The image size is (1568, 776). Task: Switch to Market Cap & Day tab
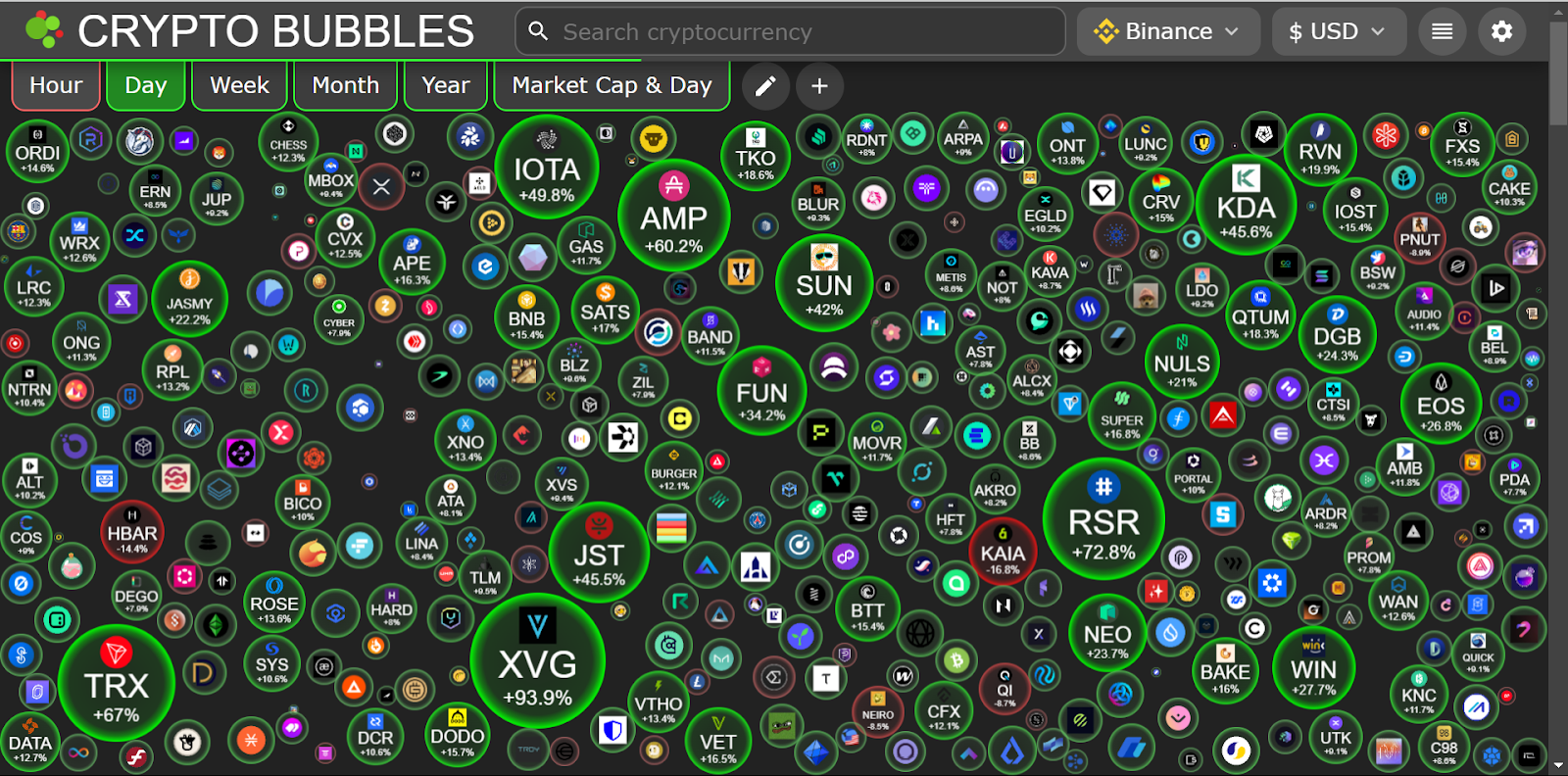point(612,86)
